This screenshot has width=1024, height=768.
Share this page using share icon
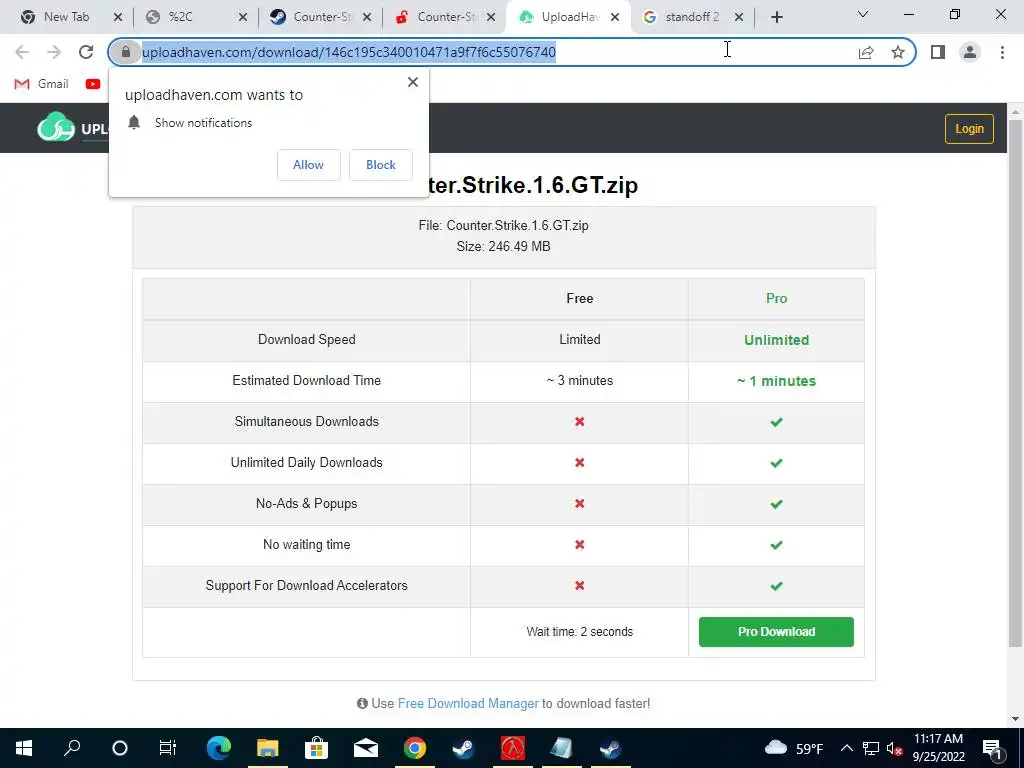pos(866,52)
